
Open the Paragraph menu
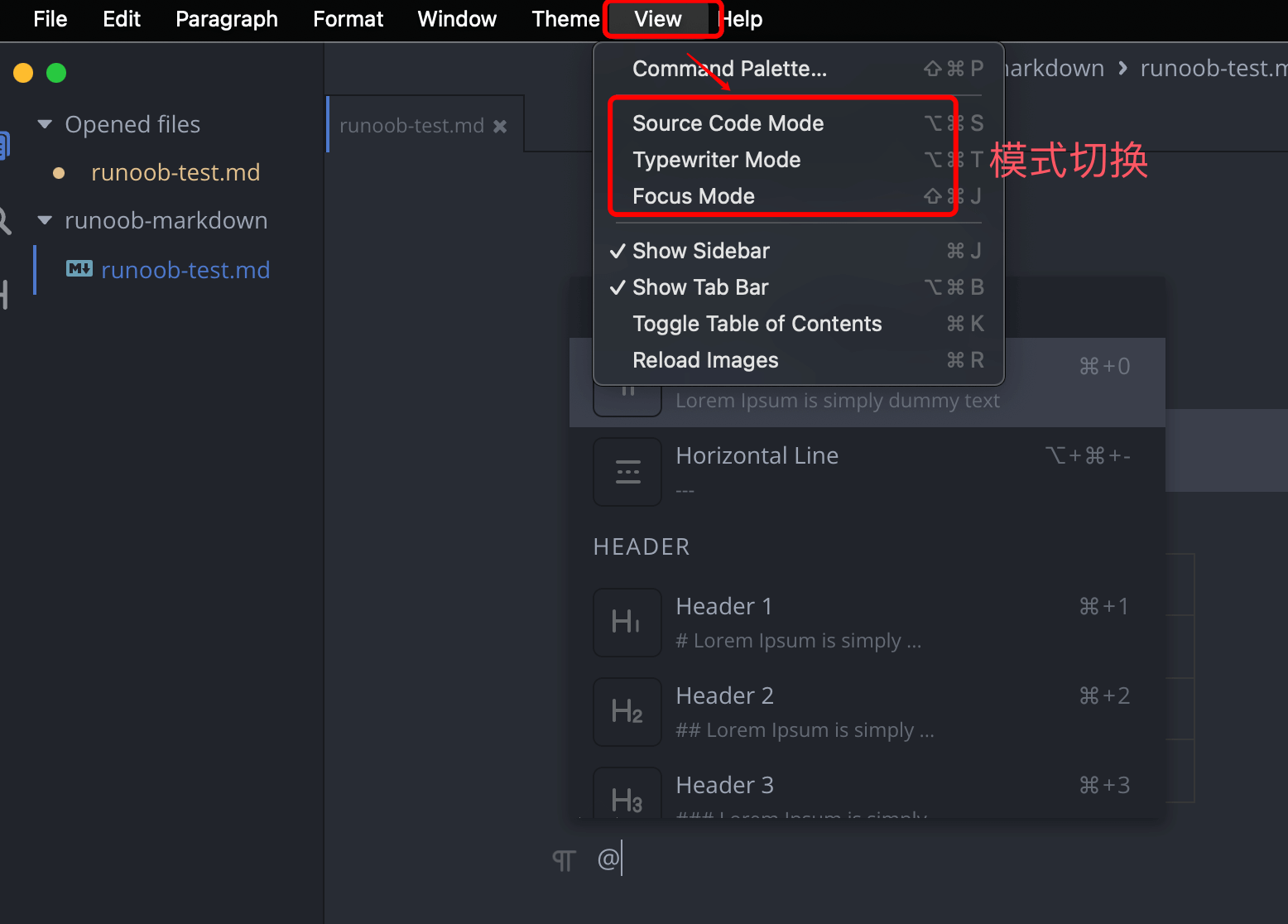point(227,19)
